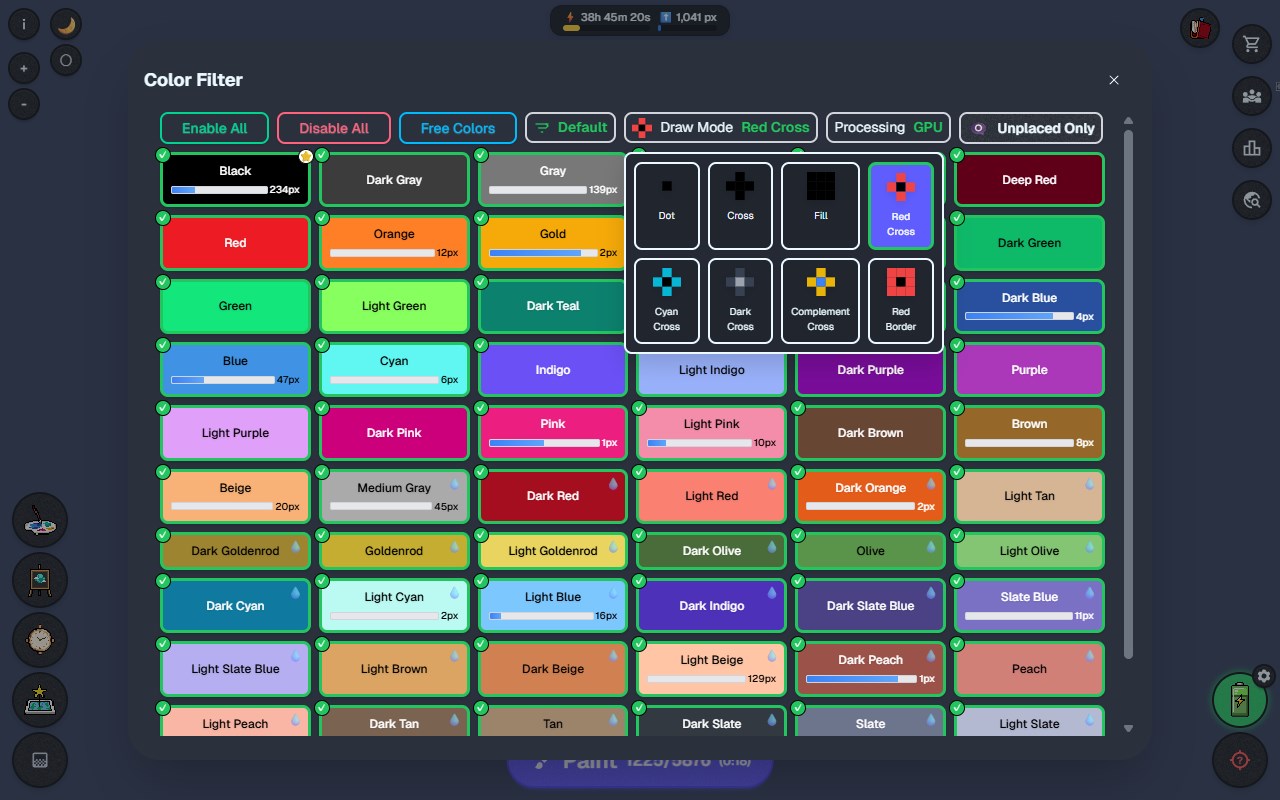
Task: Toggle the Peach color swatch
Action: pos(1029,669)
